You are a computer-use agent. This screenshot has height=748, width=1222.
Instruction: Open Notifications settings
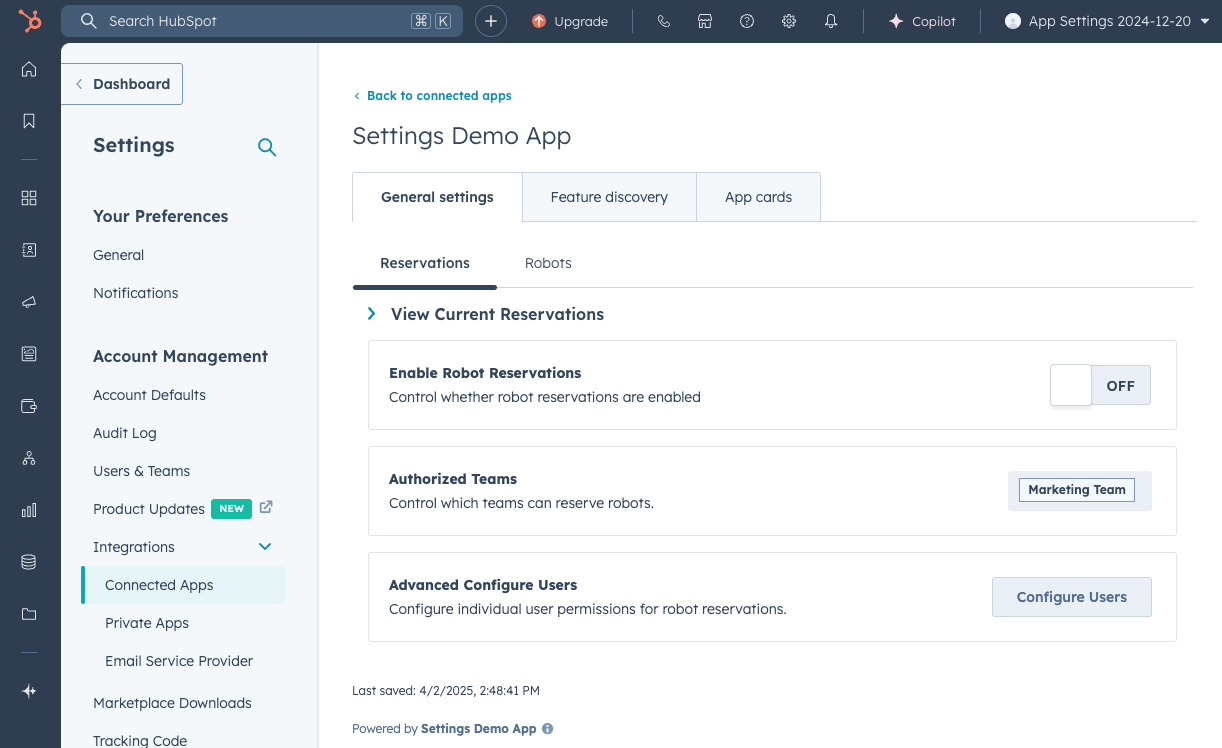pyautogui.click(x=136, y=293)
